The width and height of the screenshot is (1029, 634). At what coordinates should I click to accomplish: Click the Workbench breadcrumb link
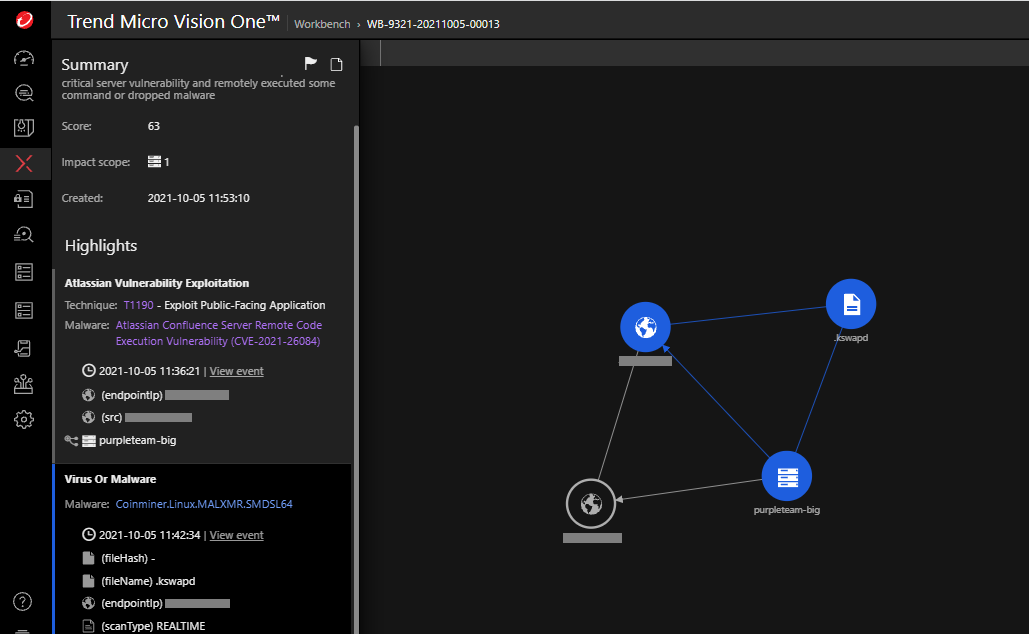pos(321,23)
